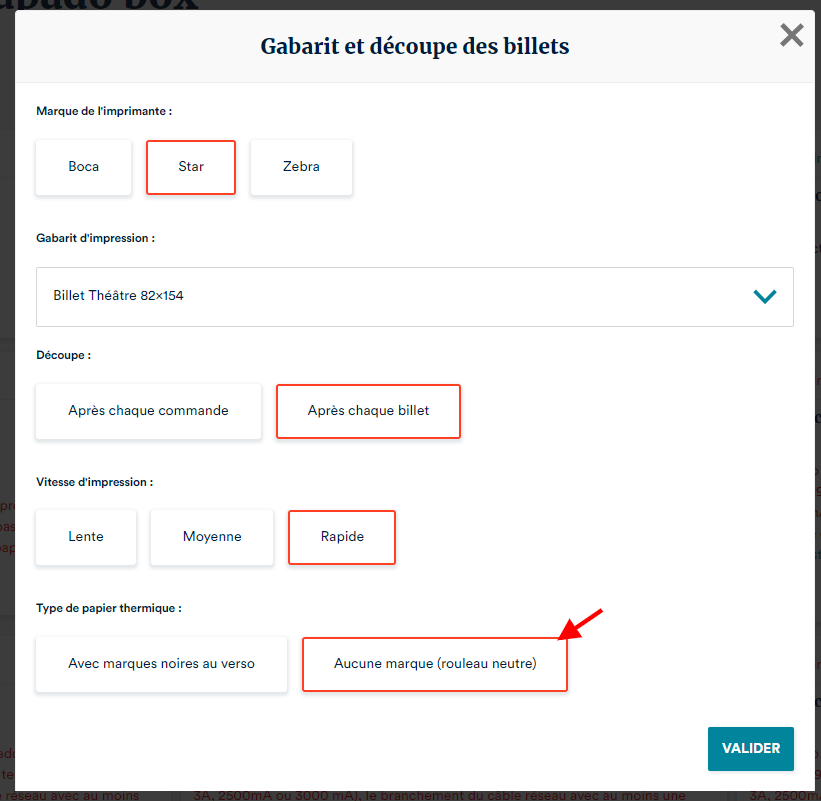Set print speed to Lente
Viewport: 821px width, 801px height.
point(85,537)
